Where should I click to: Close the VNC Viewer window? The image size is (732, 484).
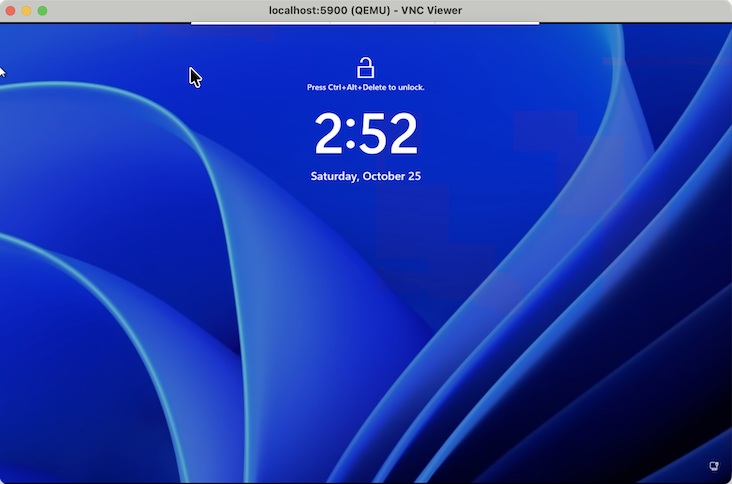11,10
